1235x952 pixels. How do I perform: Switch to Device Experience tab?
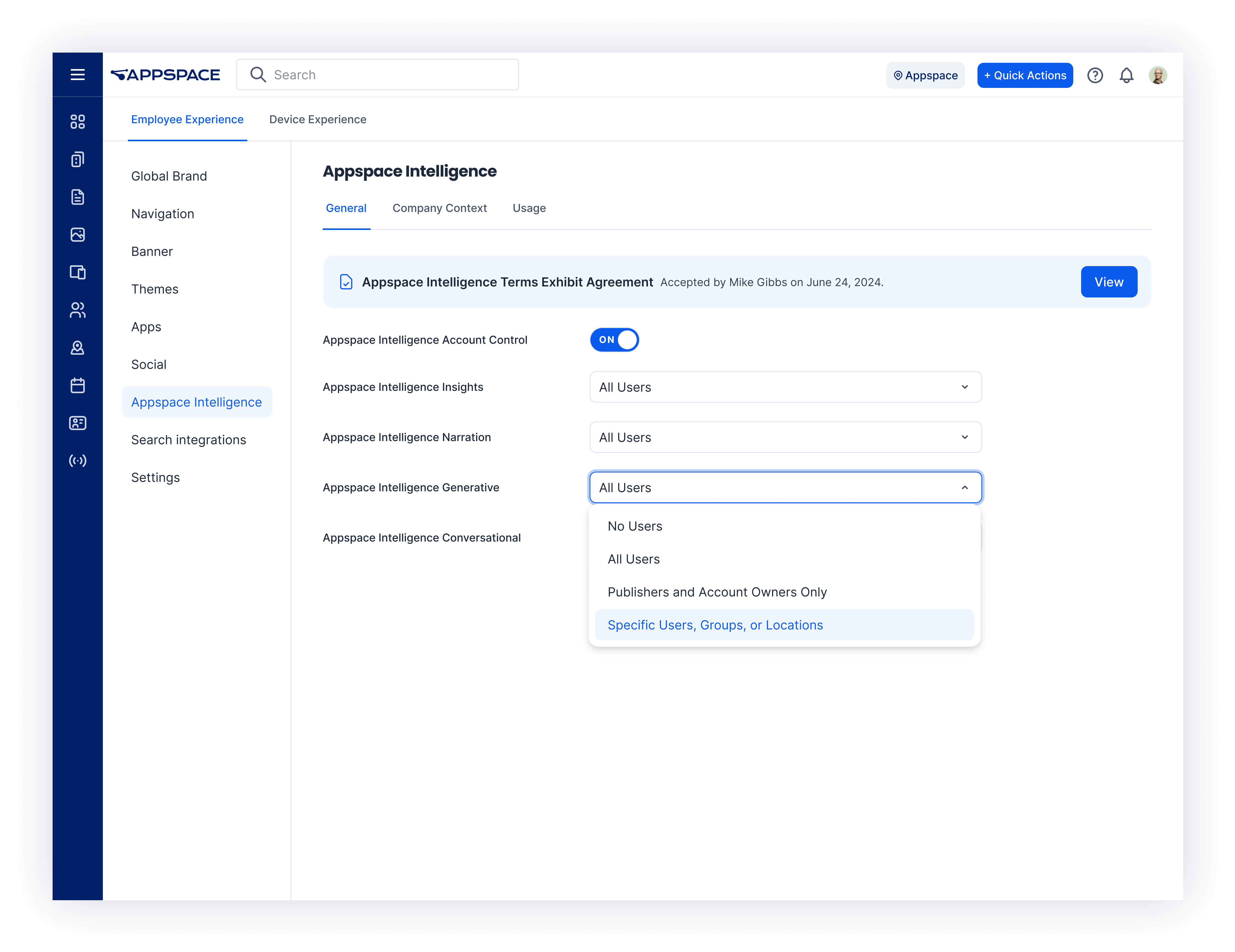[x=318, y=119]
